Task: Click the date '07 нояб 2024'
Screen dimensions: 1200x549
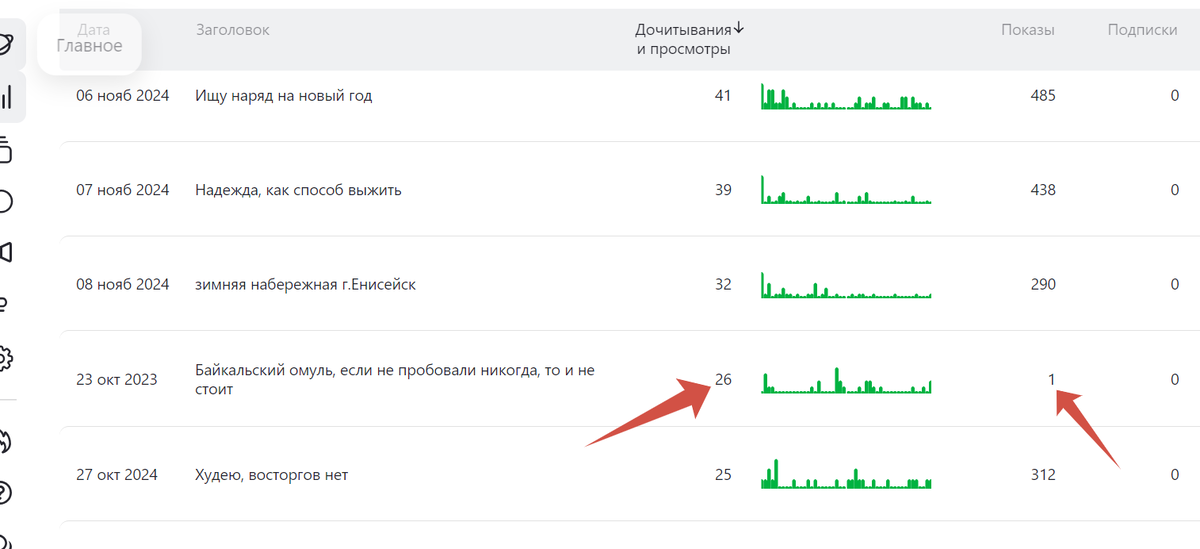Action: click(123, 190)
